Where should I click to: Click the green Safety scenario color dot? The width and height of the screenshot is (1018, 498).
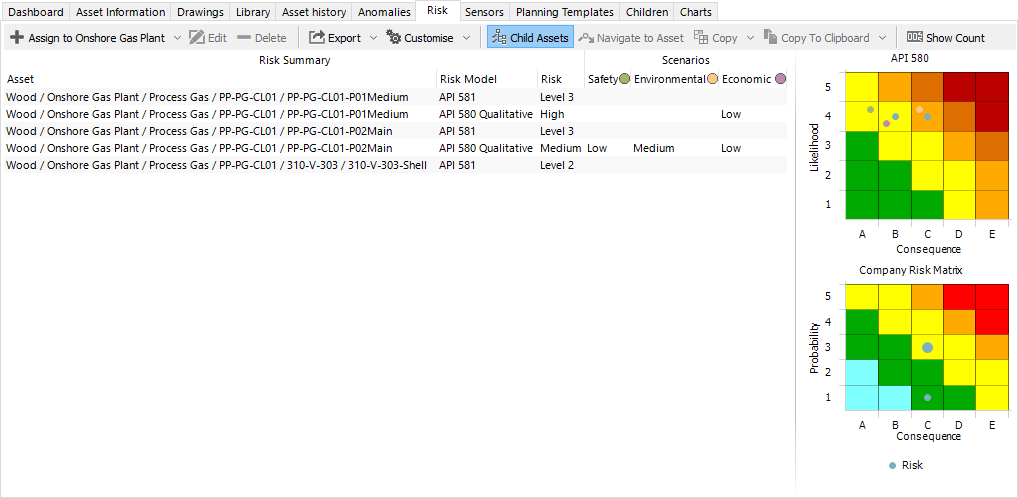point(625,79)
